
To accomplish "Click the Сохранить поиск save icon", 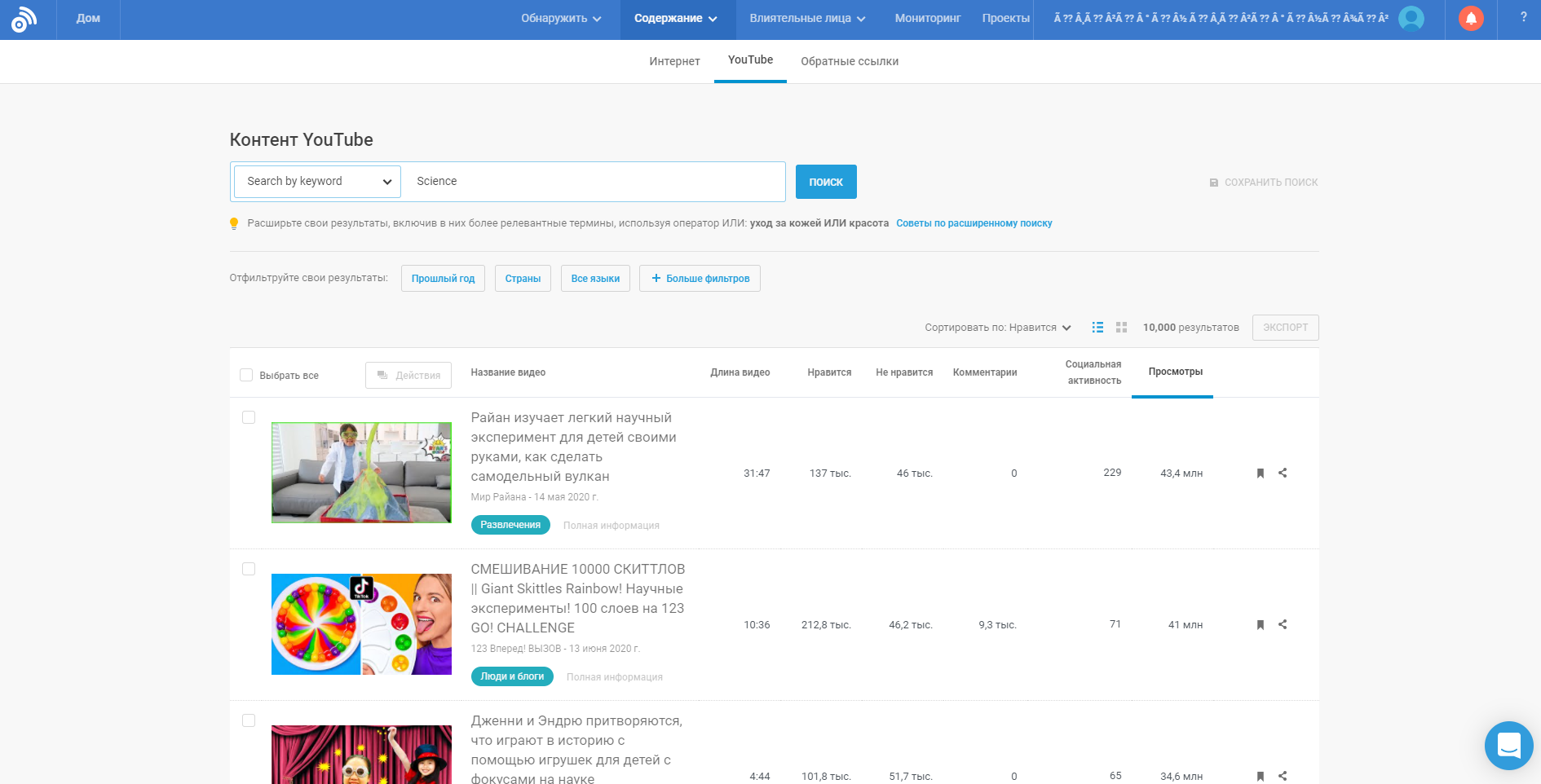I will [x=1213, y=183].
